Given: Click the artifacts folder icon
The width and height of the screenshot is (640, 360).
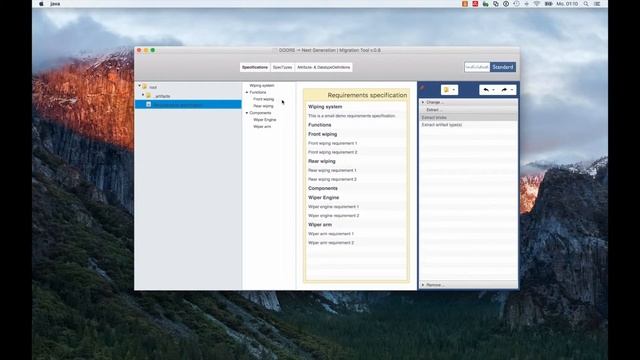Looking at the screenshot, I should (149, 96).
